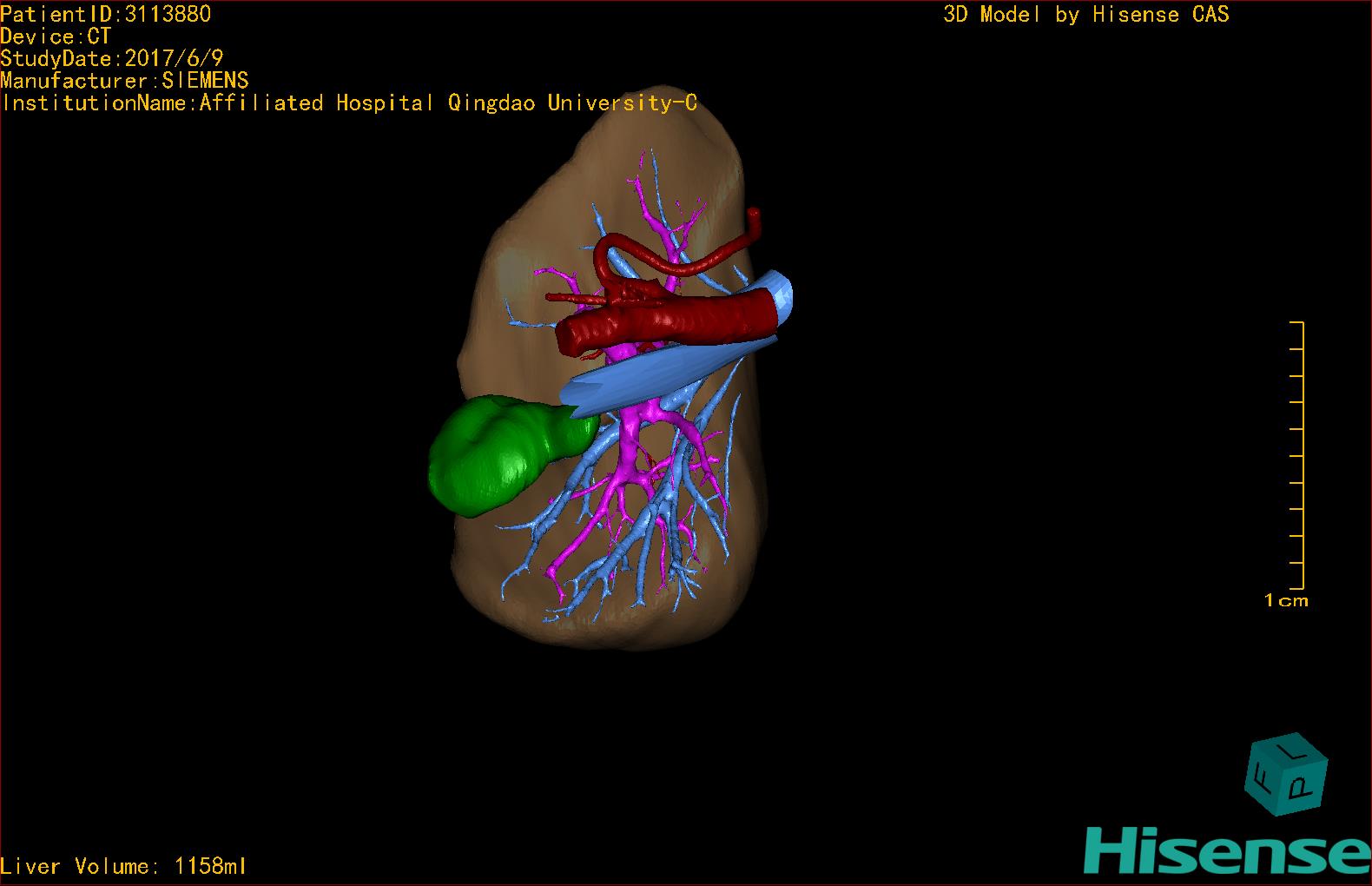1372x886 pixels.
Task: Click the yellow scale ruler
Action: coord(1296,455)
